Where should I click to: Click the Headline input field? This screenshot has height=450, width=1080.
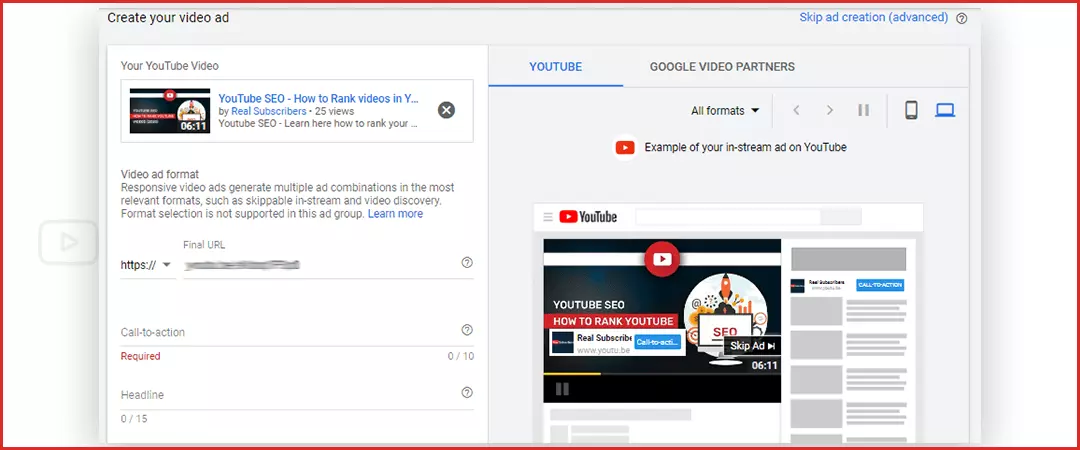(x=297, y=396)
